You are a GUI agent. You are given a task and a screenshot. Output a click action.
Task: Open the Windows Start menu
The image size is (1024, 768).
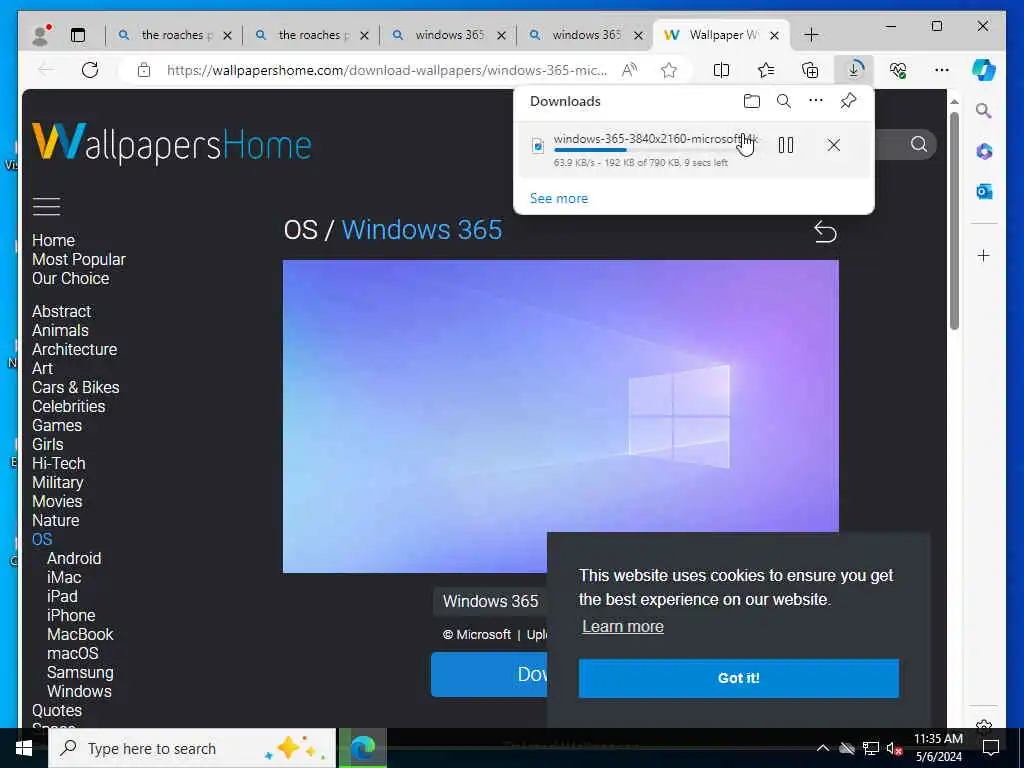[24, 748]
